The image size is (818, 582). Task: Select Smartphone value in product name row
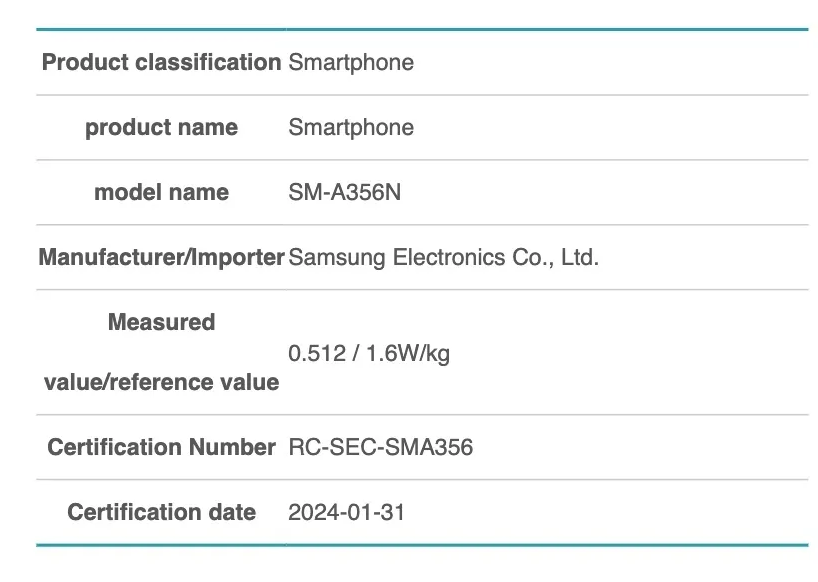tap(351, 128)
